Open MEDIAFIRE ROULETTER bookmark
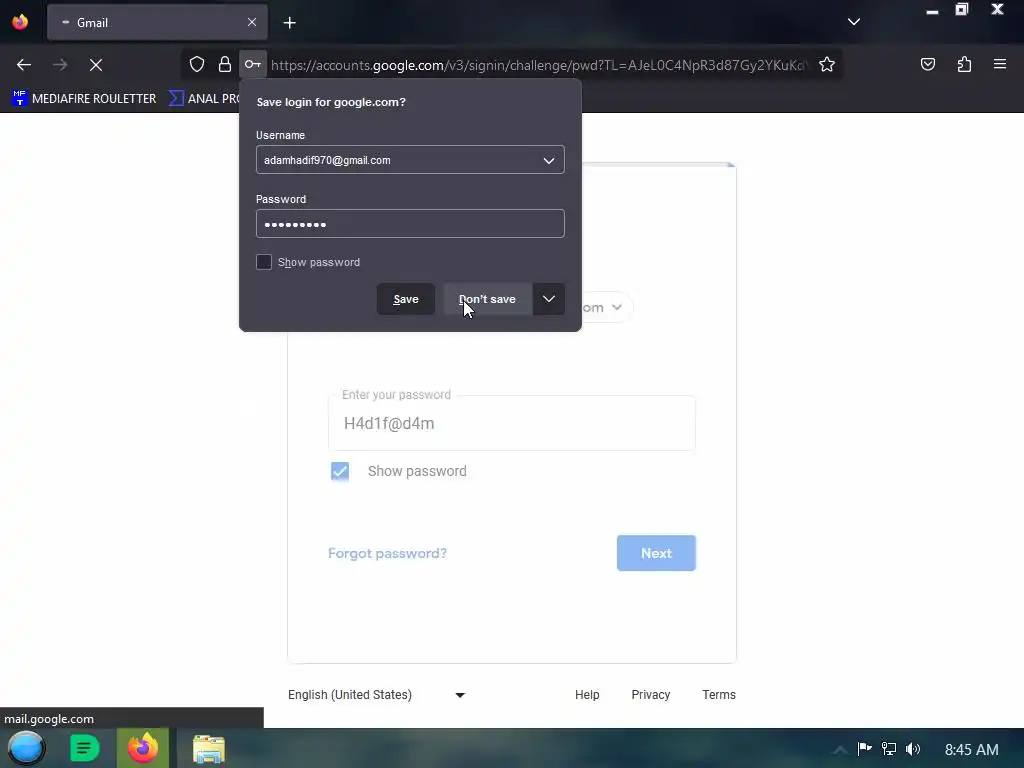This screenshot has height=768, width=1024. click(84, 99)
